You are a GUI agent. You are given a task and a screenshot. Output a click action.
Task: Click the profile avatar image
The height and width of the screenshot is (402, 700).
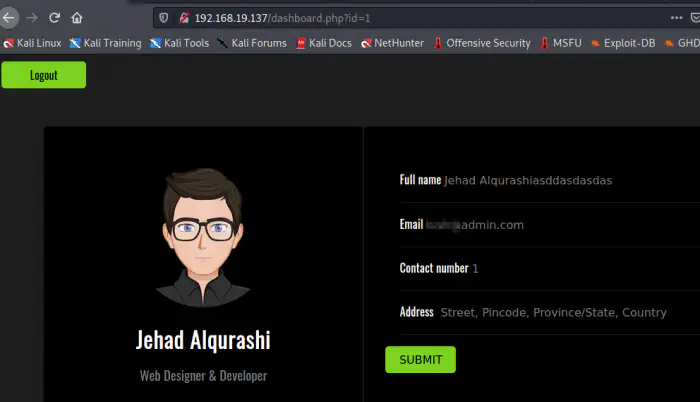203,237
